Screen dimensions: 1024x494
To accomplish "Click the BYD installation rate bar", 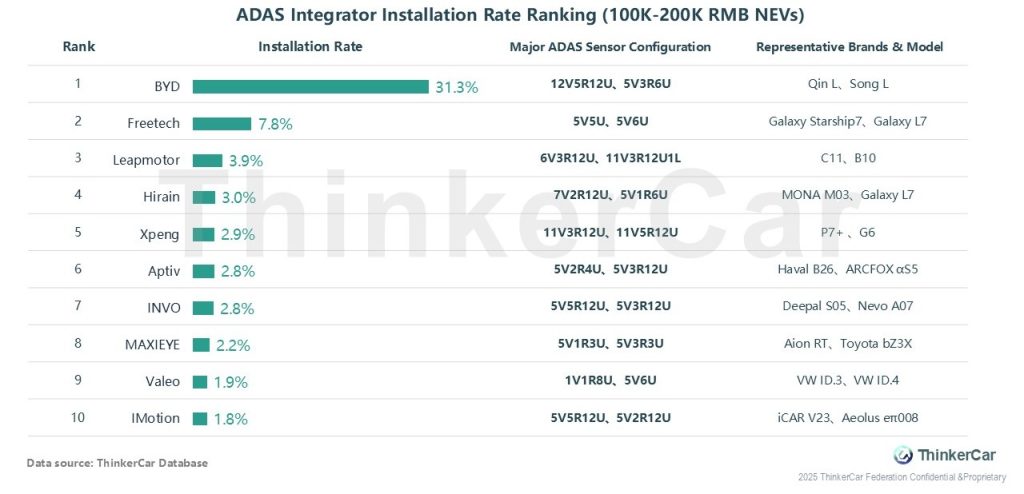I will pos(310,86).
